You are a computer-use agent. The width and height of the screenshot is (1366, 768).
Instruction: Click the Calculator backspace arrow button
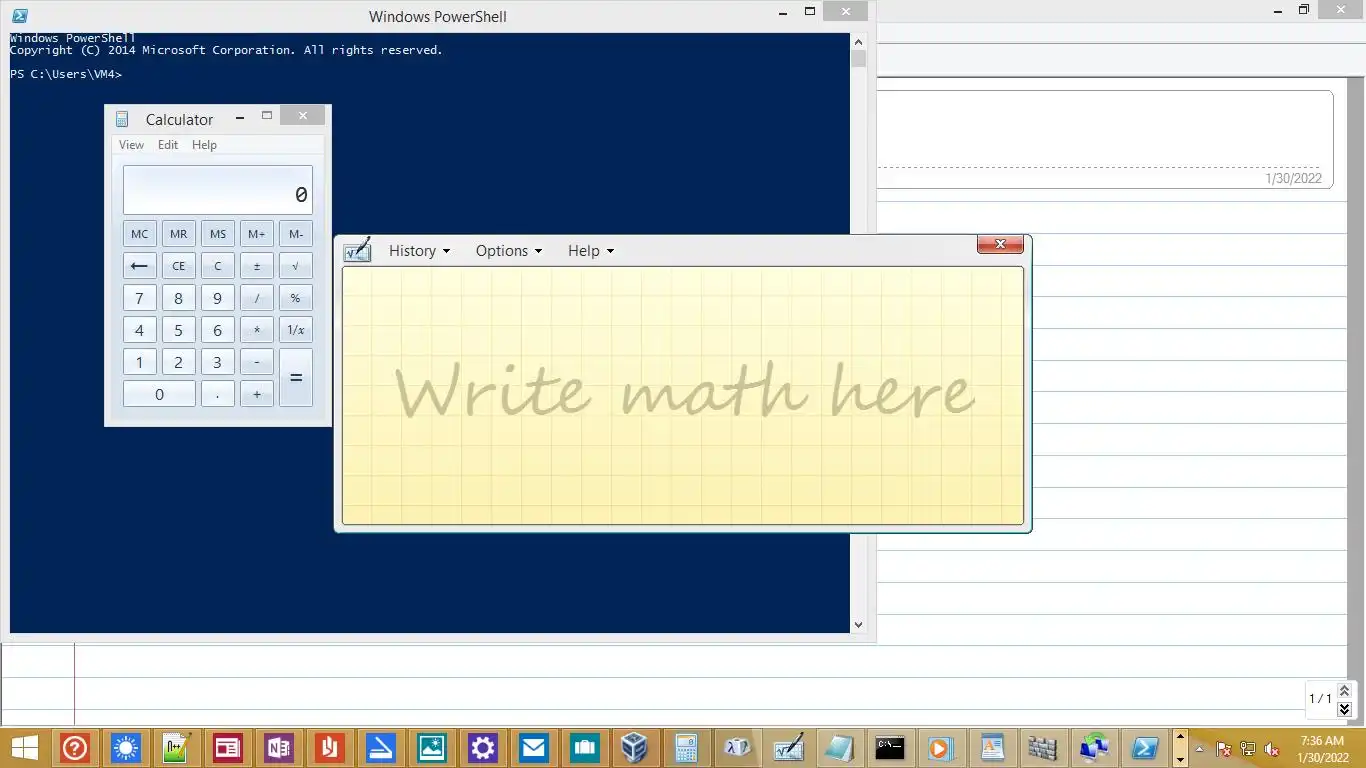pos(139,266)
